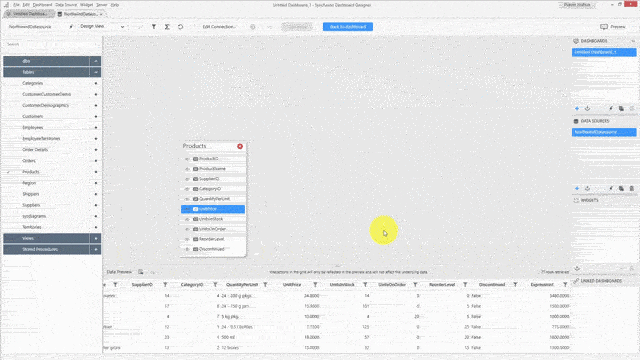Toggle visibility of the ReorderLevel field

187,239
